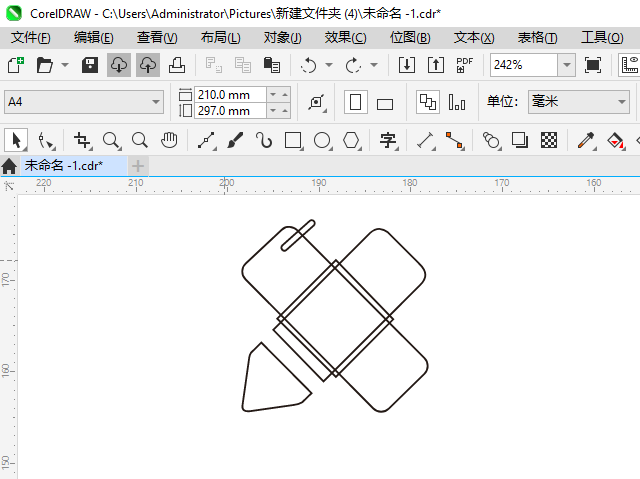Click the page height 297.0 mm field
The image size is (640, 479).
[x=231, y=111]
